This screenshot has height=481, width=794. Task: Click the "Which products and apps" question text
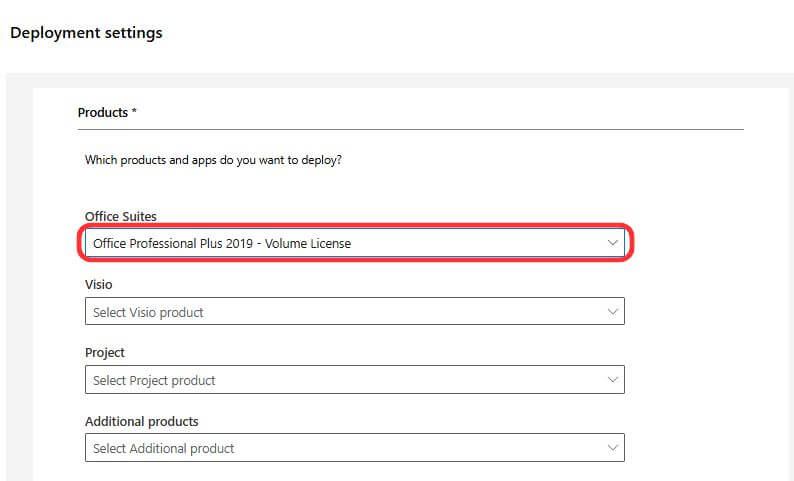point(213,159)
